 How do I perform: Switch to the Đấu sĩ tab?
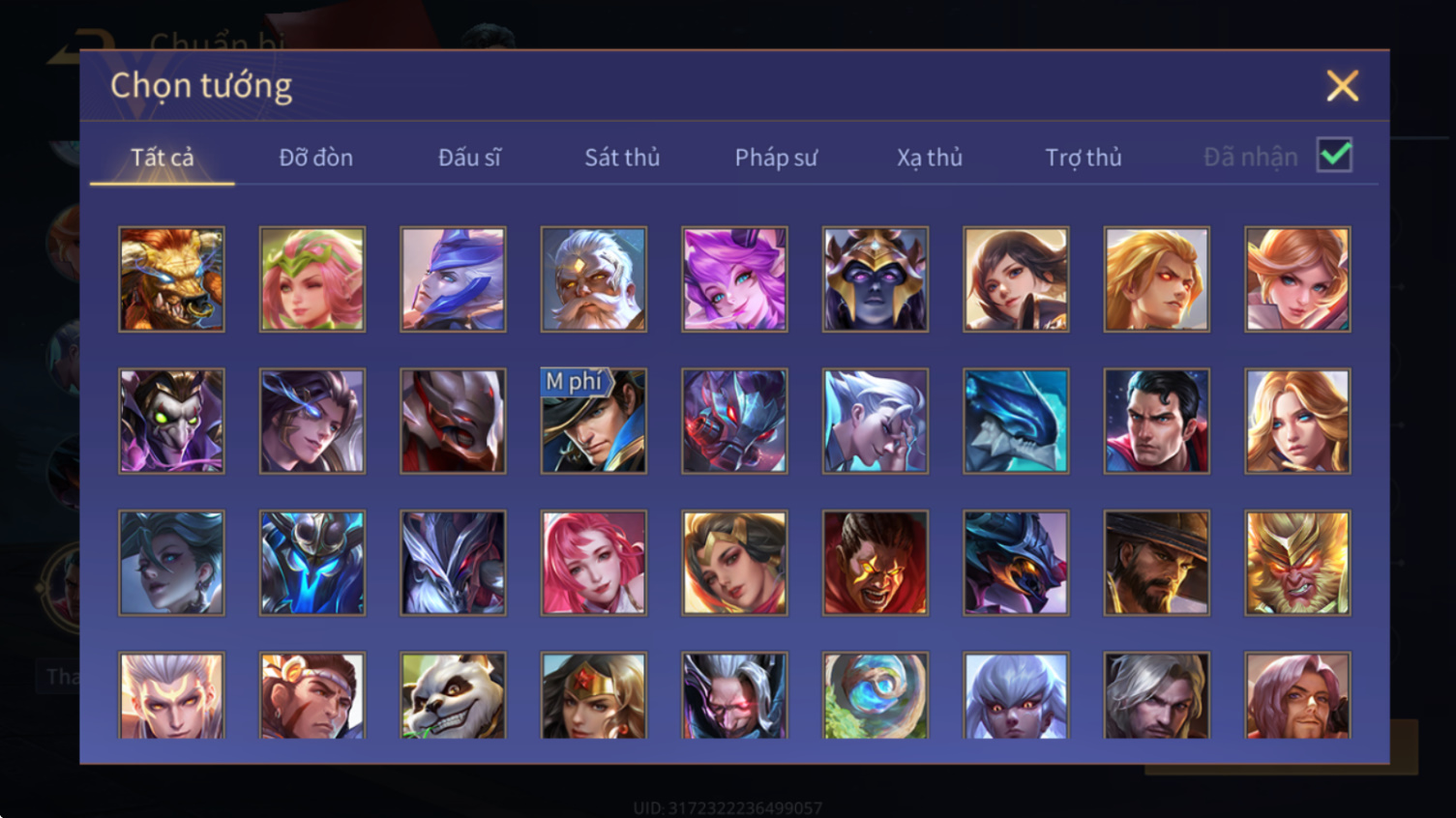469,157
